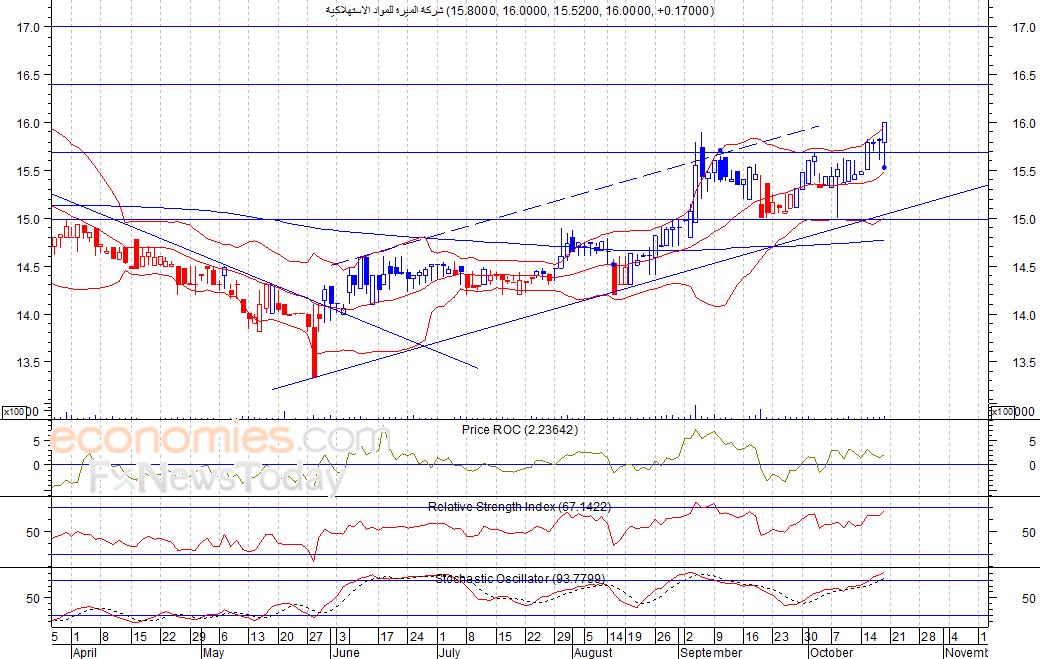Click the latest candlestick near 16.0
This screenshot has height=659, width=1040.
coord(884,135)
